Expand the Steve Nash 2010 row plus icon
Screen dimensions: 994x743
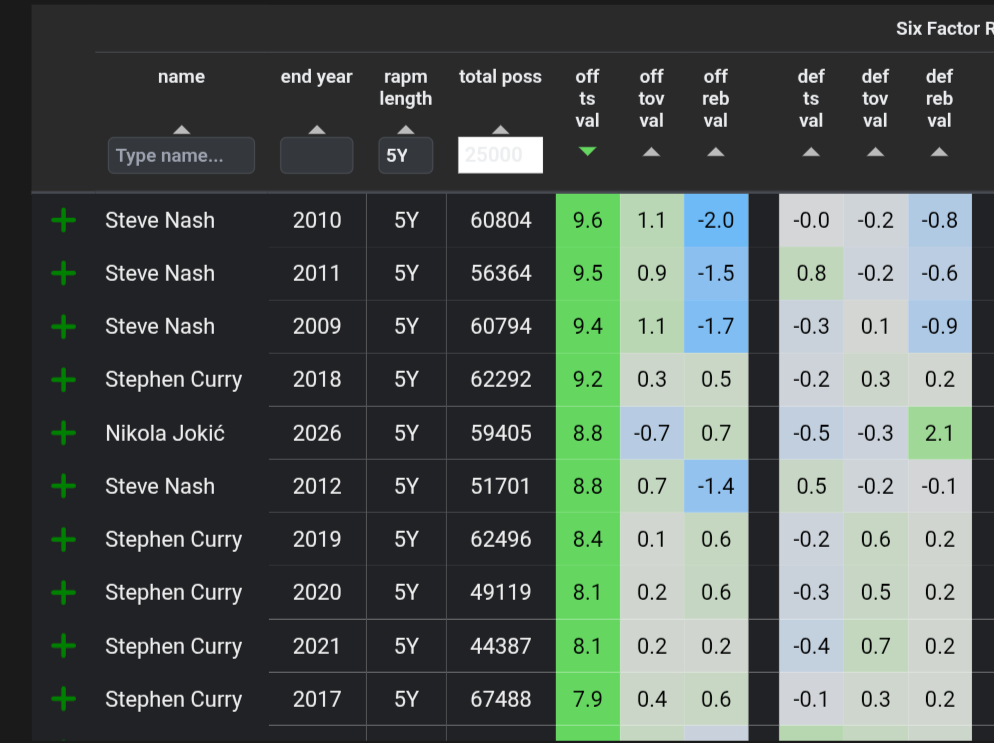coord(63,221)
